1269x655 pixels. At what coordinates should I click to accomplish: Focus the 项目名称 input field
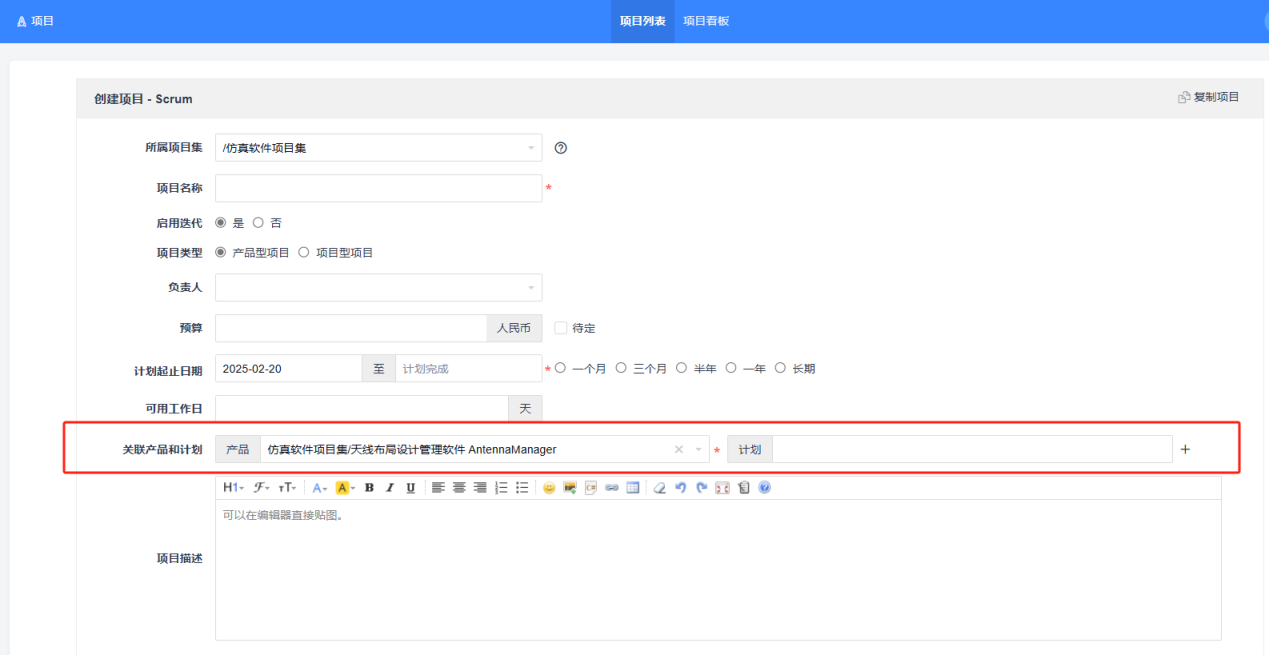click(x=379, y=188)
